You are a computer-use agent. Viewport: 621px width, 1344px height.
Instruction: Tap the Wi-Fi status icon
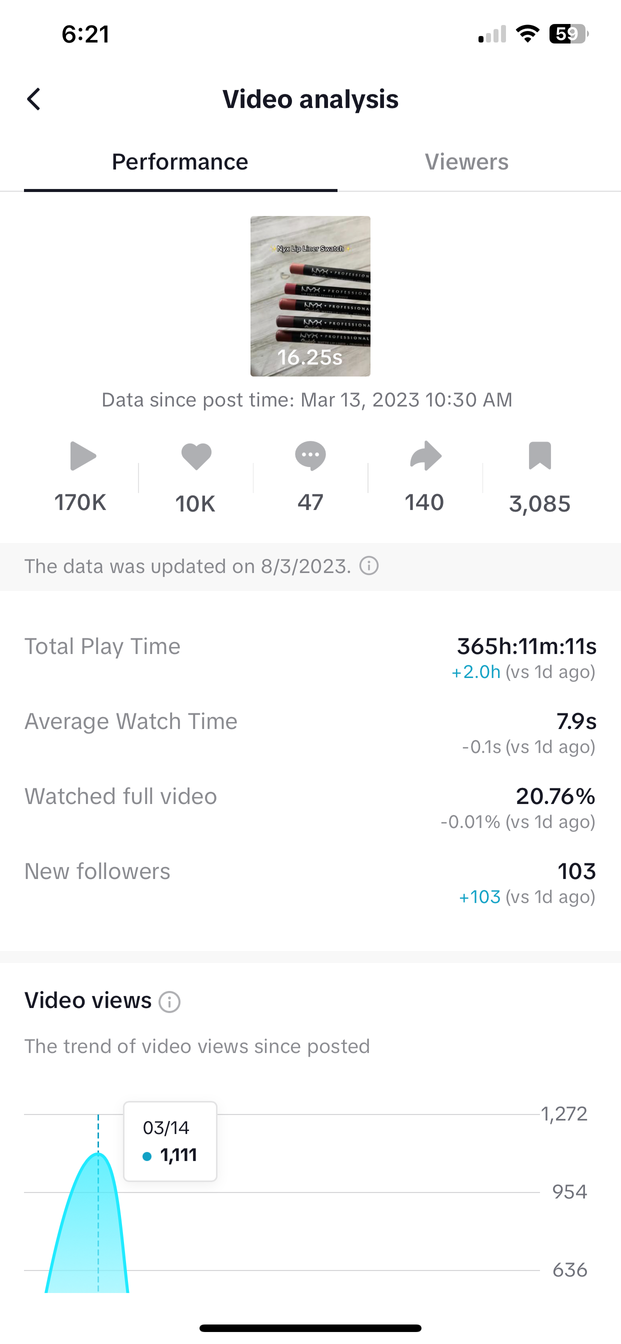coord(527,35)
